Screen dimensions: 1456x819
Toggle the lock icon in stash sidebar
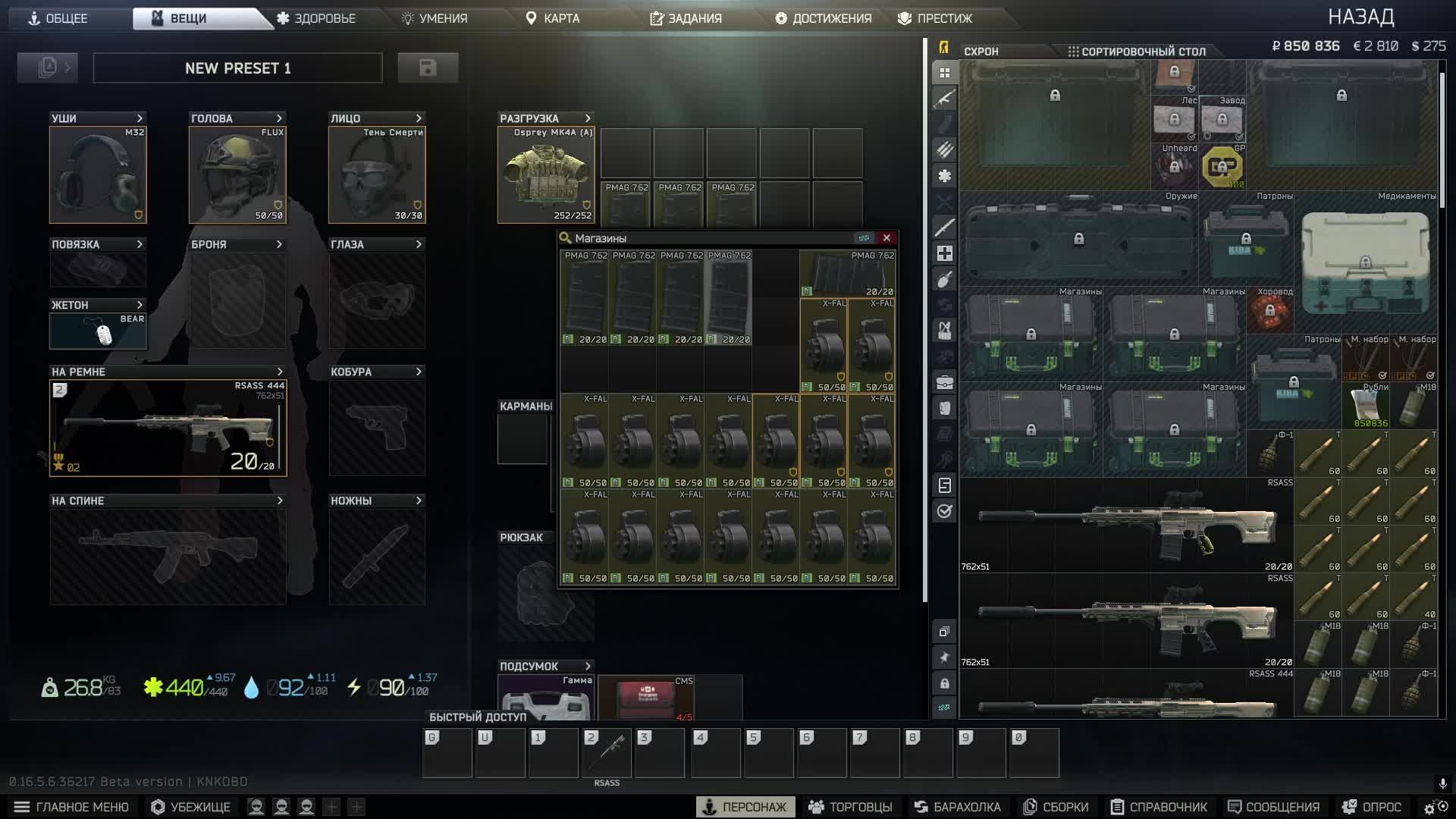[x=944, y=683]
